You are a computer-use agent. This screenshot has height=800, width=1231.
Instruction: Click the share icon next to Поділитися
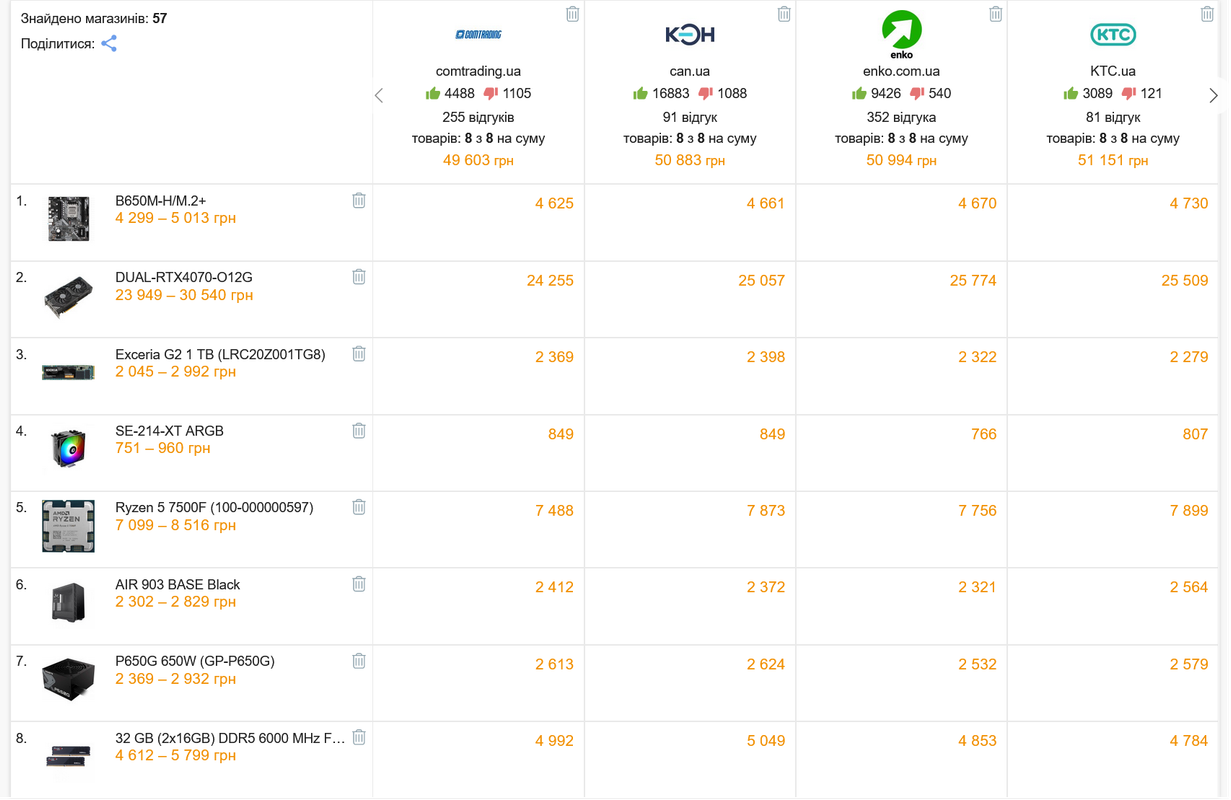[x=109, y=43]
